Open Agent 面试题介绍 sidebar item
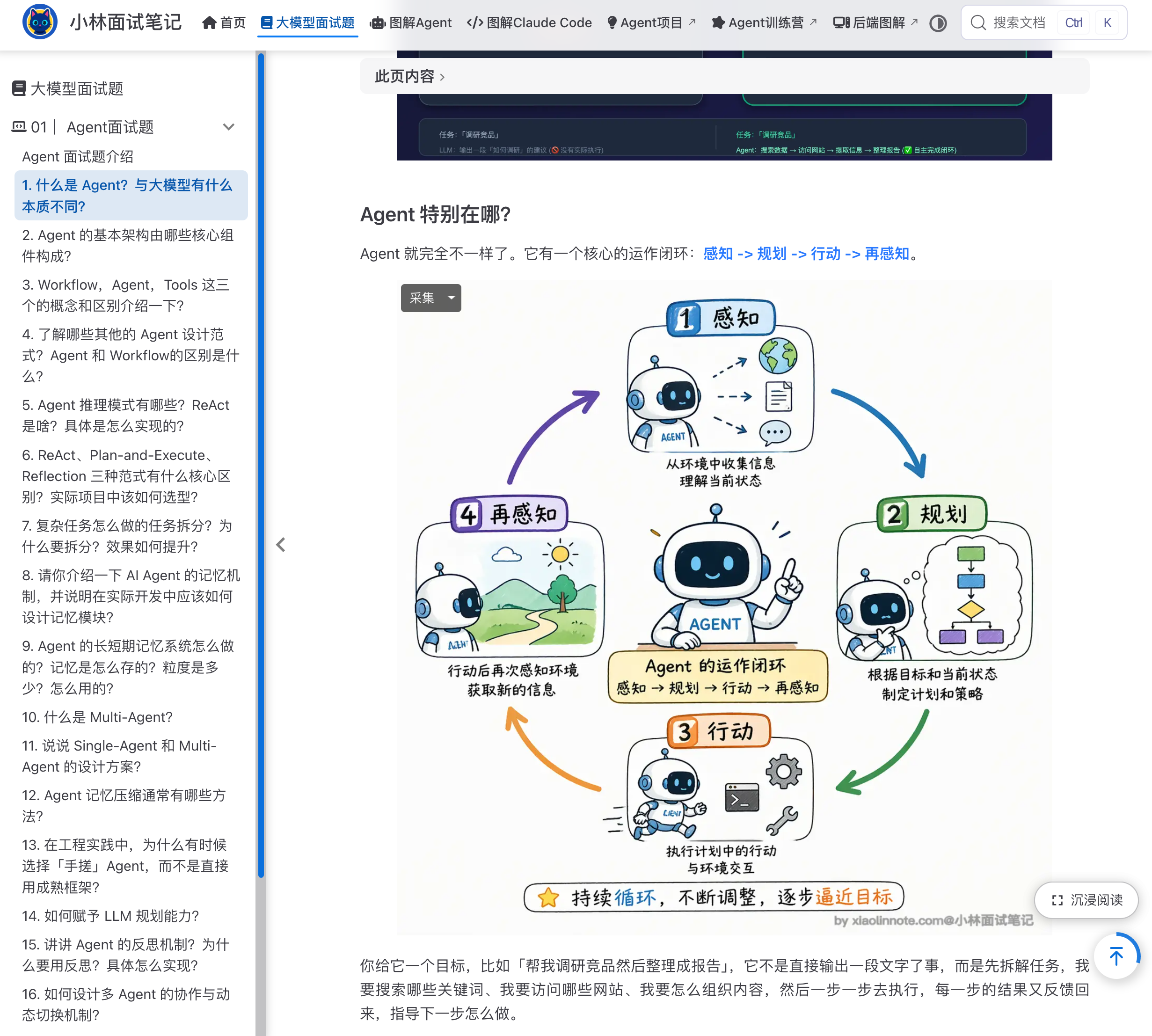 (78, 157)
